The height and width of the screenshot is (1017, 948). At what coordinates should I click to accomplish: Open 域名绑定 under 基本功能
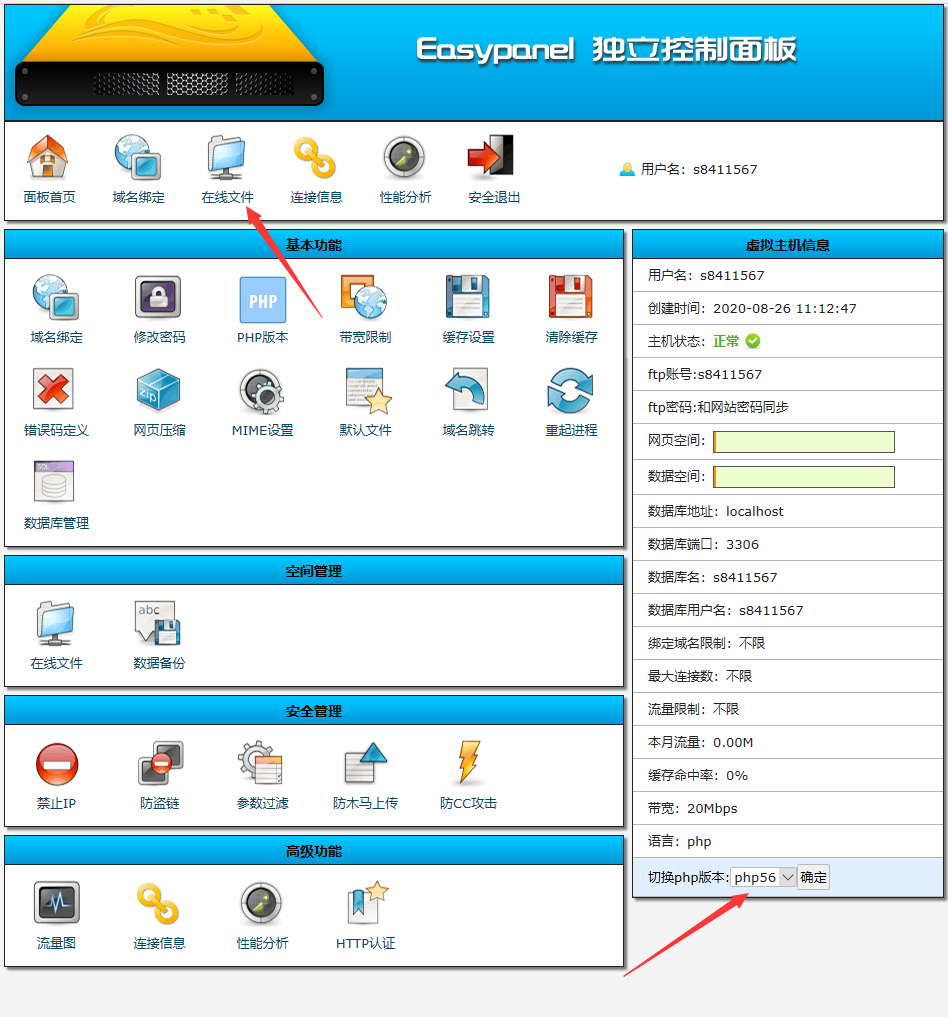[56, 297]
